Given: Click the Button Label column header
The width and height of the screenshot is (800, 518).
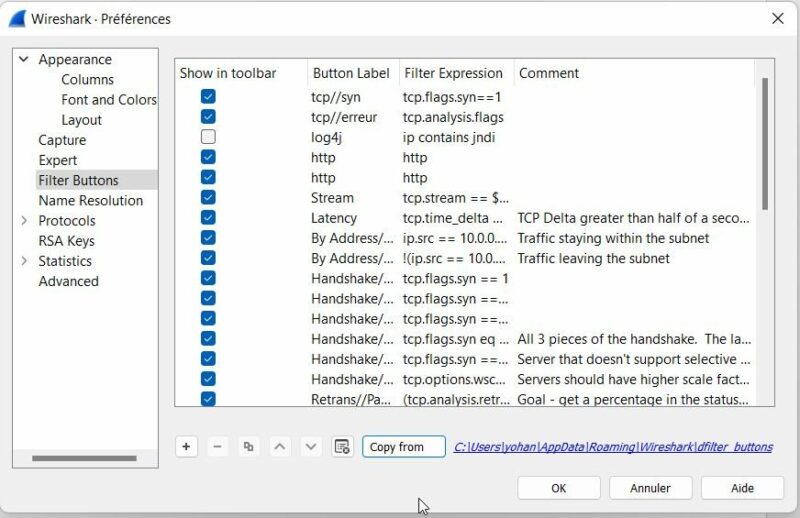Looking at the screenshot, I should pos(353,73).
